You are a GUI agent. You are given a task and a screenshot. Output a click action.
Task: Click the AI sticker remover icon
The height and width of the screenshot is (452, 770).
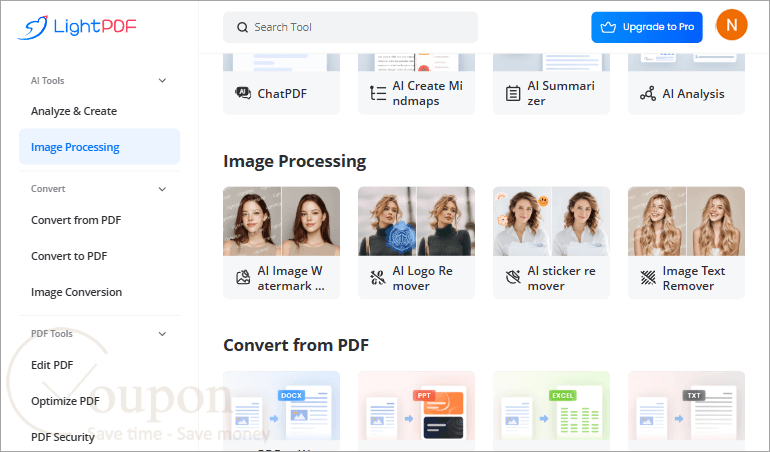point(513,278)
